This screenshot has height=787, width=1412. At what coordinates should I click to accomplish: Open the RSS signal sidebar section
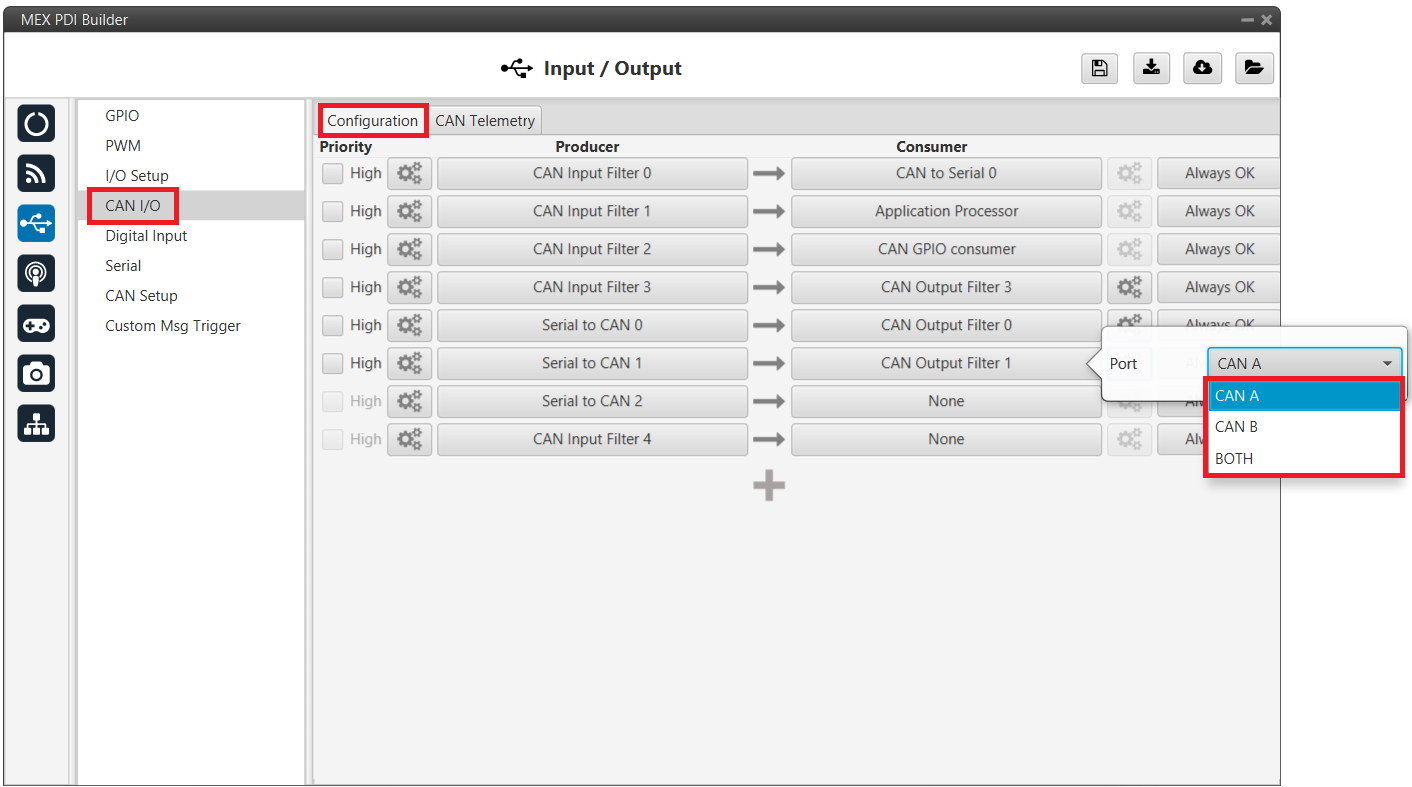[x=37, y=174]
